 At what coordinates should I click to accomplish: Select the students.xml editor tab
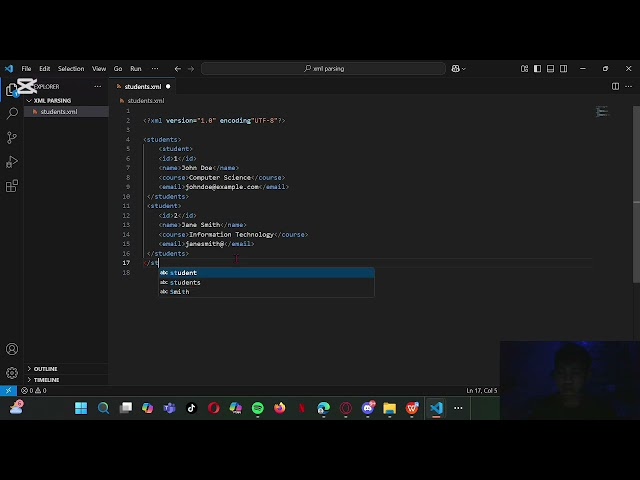pos(142,87)
